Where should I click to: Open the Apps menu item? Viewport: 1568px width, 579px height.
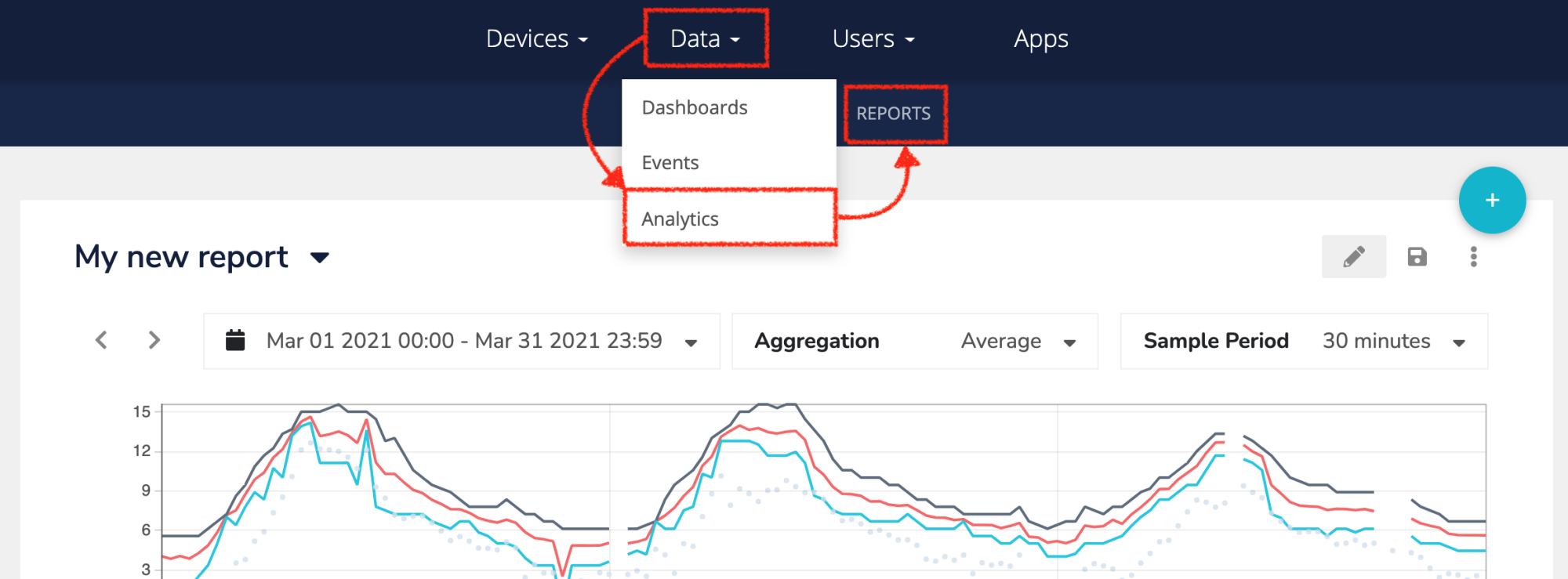coord(1040,38)
